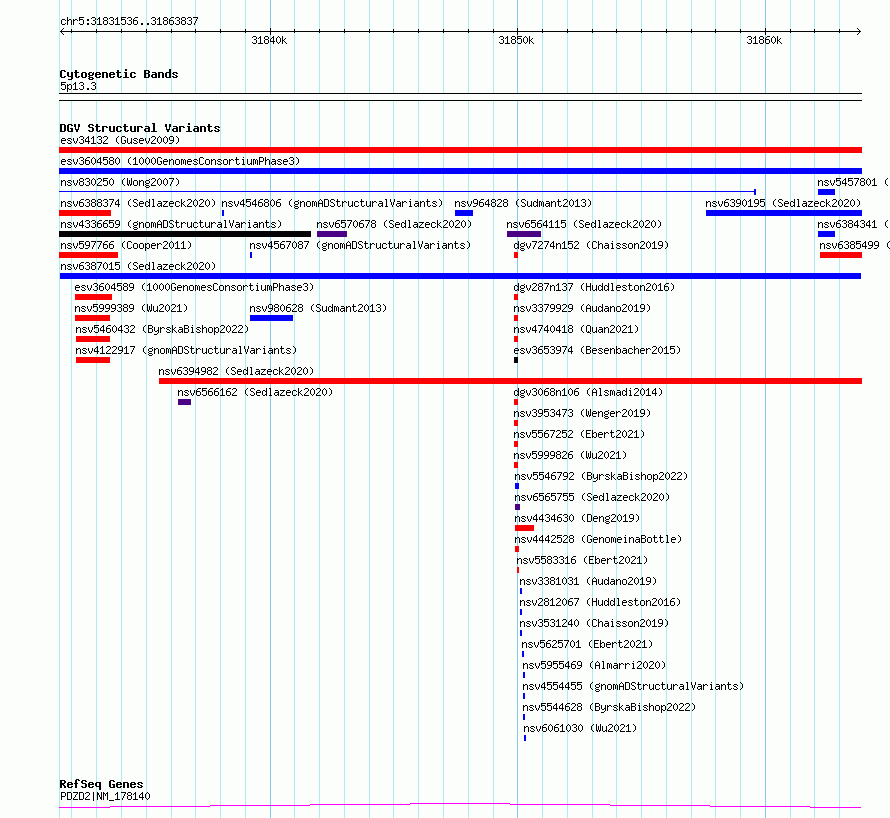Click nsv4546806 (gnomADStructuralVariants) label
Screen dimensions: 890x818
tap(332, 203)
